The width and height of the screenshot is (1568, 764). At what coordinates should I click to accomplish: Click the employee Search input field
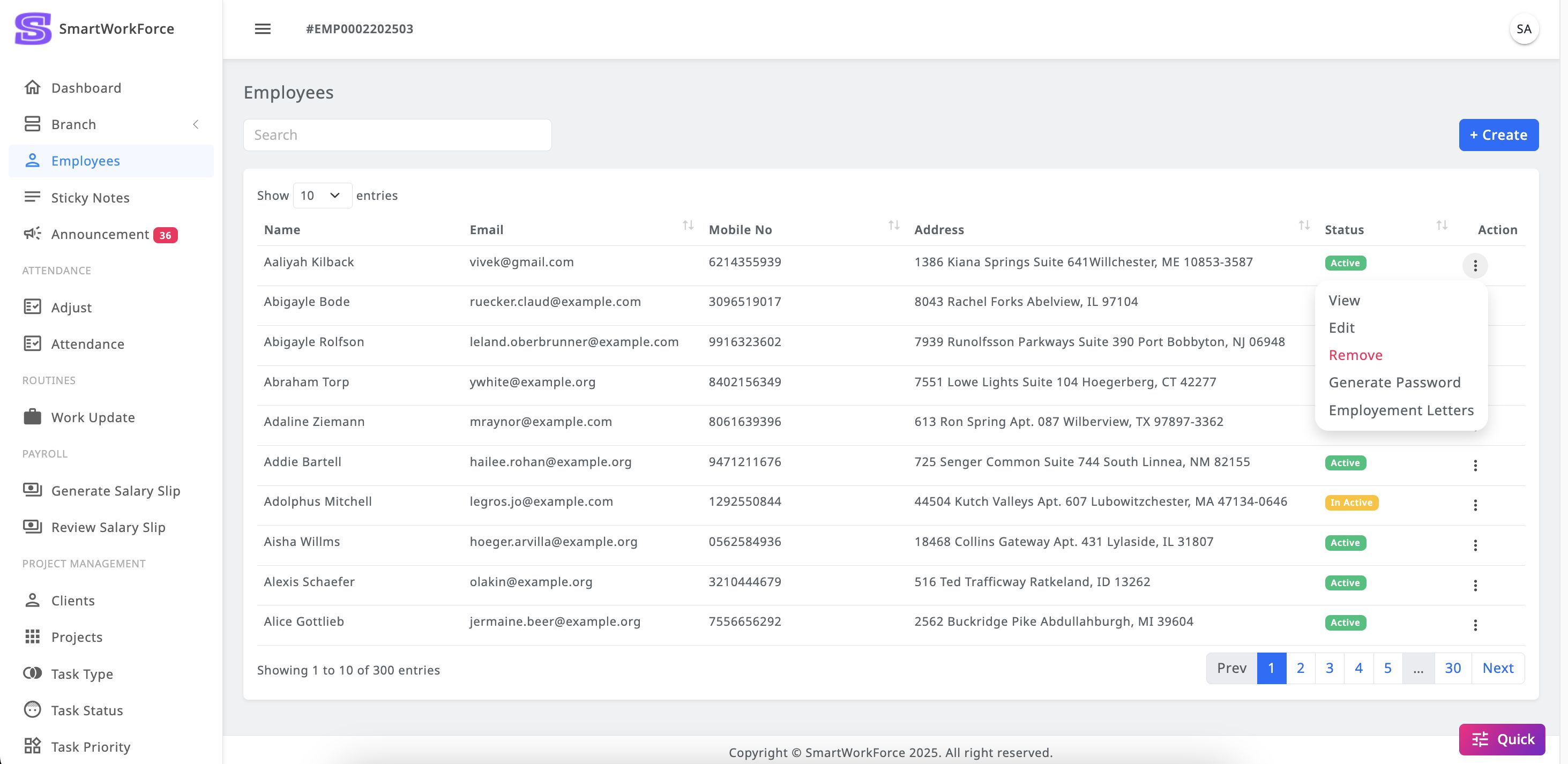(397, 135)
